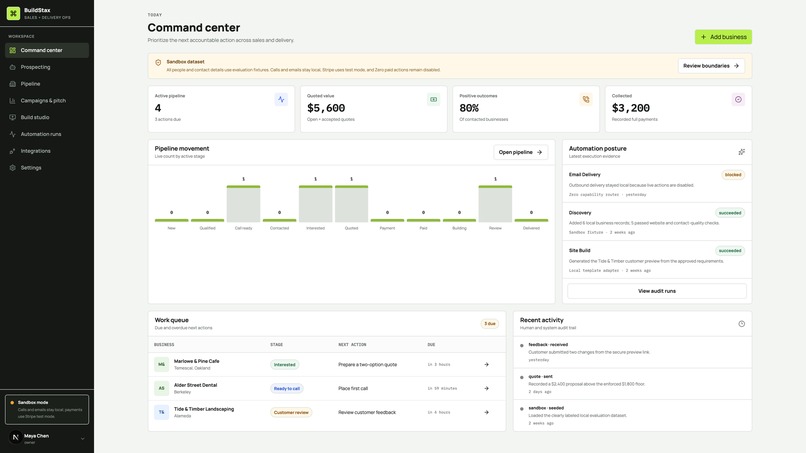Click the Pipeline sidebar icon
The height and width of the screenshot is (453, 806).
coord(12,84)
